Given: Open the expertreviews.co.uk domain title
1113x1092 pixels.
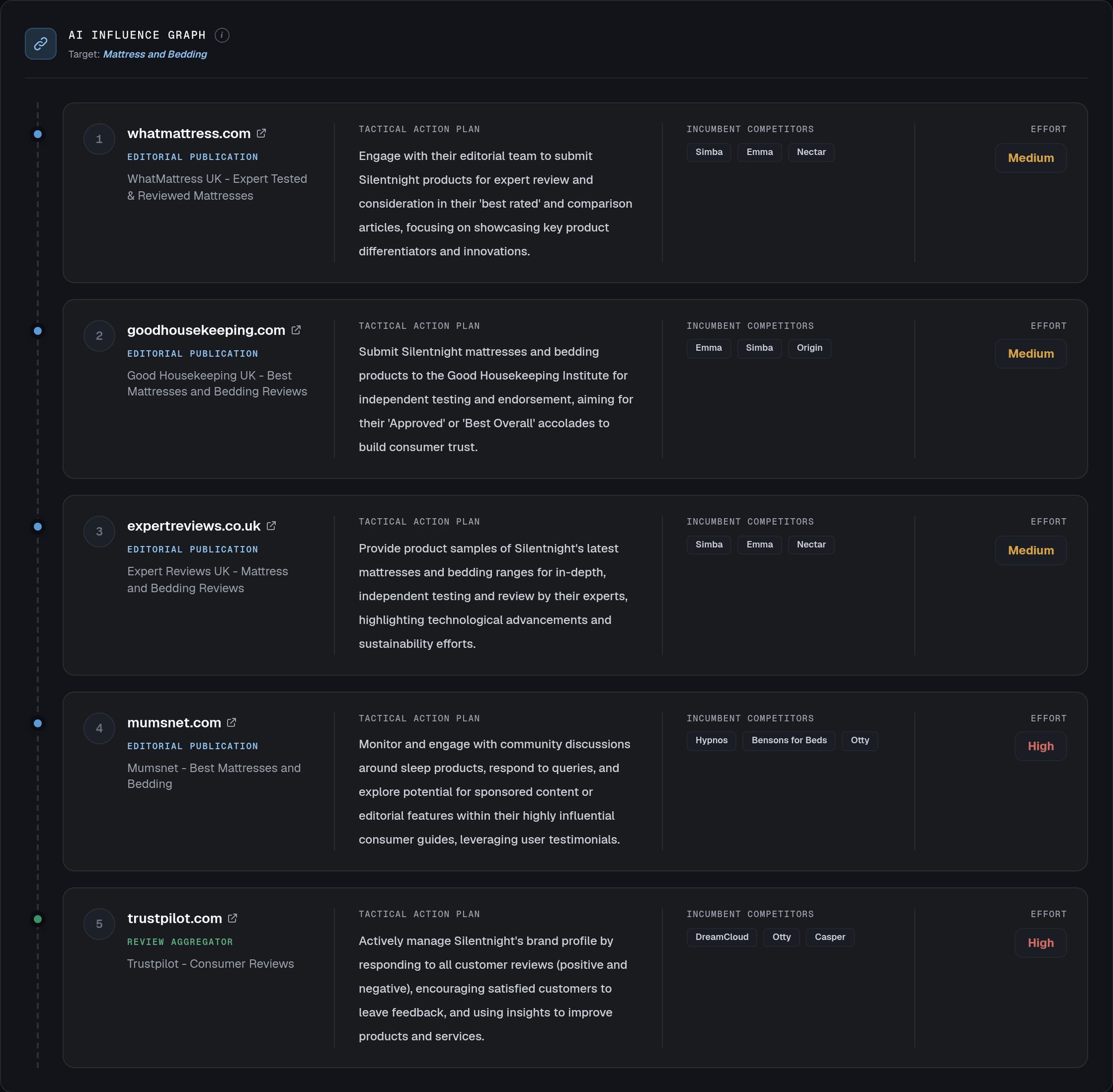Looking at the screenshot, I should (x=194, y=526).
